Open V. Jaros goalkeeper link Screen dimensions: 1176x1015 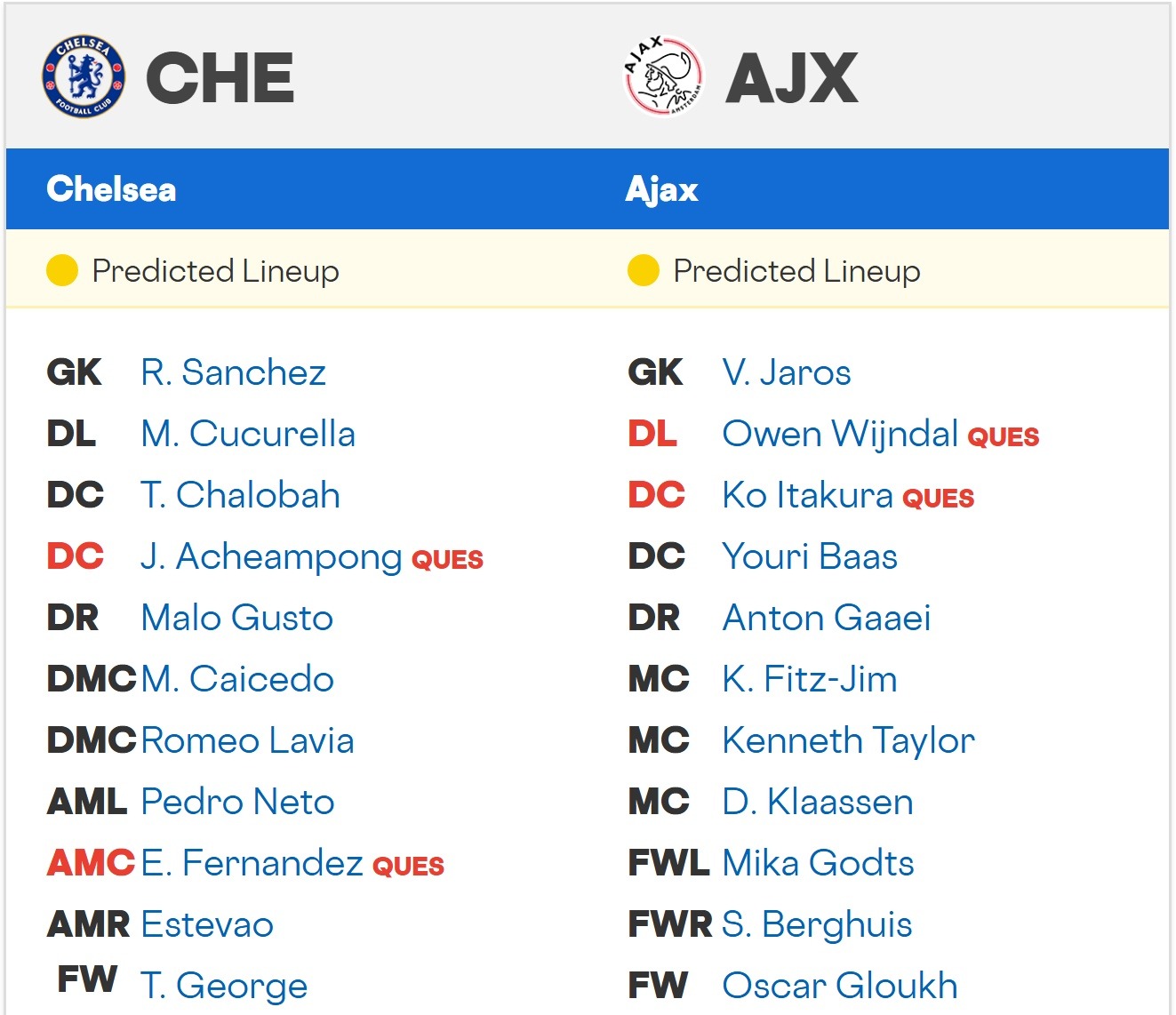coord(787,372)
